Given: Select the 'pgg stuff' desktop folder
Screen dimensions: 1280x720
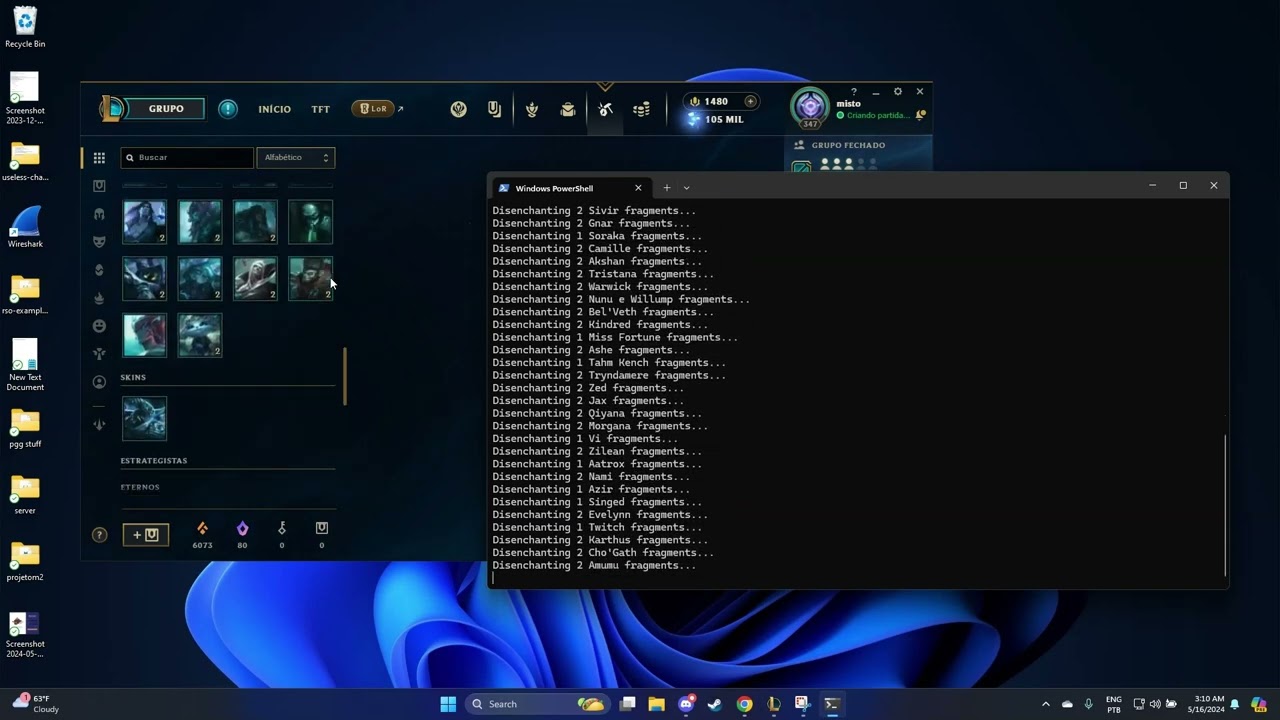Looking at the screenshot, I should pos(25,428).
